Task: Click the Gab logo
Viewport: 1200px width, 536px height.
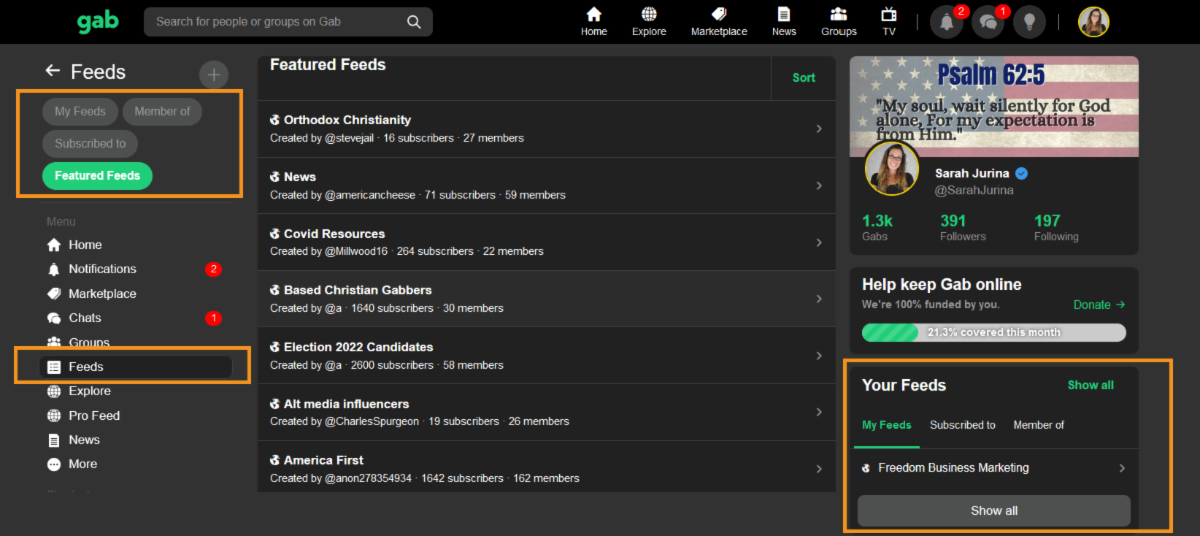Action: pyautogui.click(x=97, y=22)
